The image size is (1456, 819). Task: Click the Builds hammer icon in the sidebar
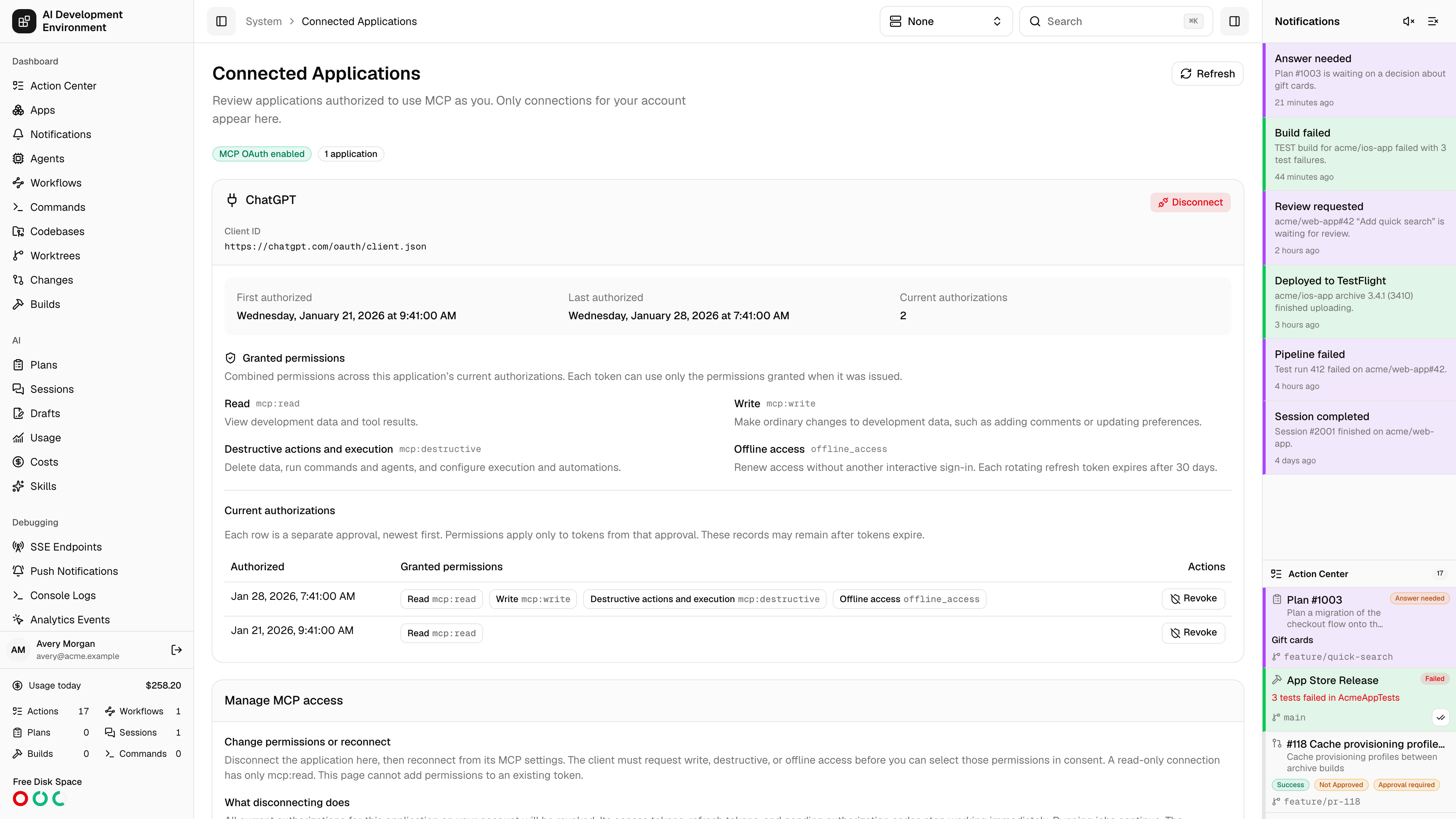[18, 304]
